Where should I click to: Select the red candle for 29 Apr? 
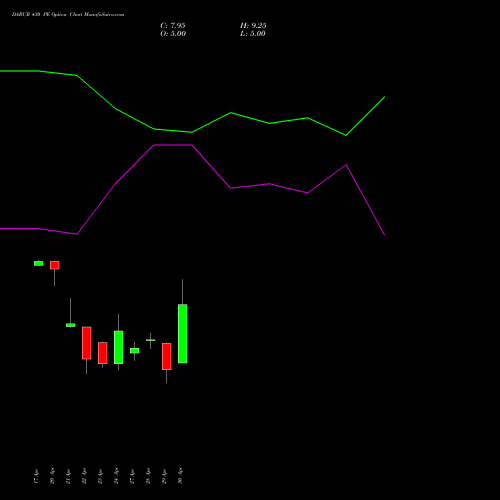[167, 356]
